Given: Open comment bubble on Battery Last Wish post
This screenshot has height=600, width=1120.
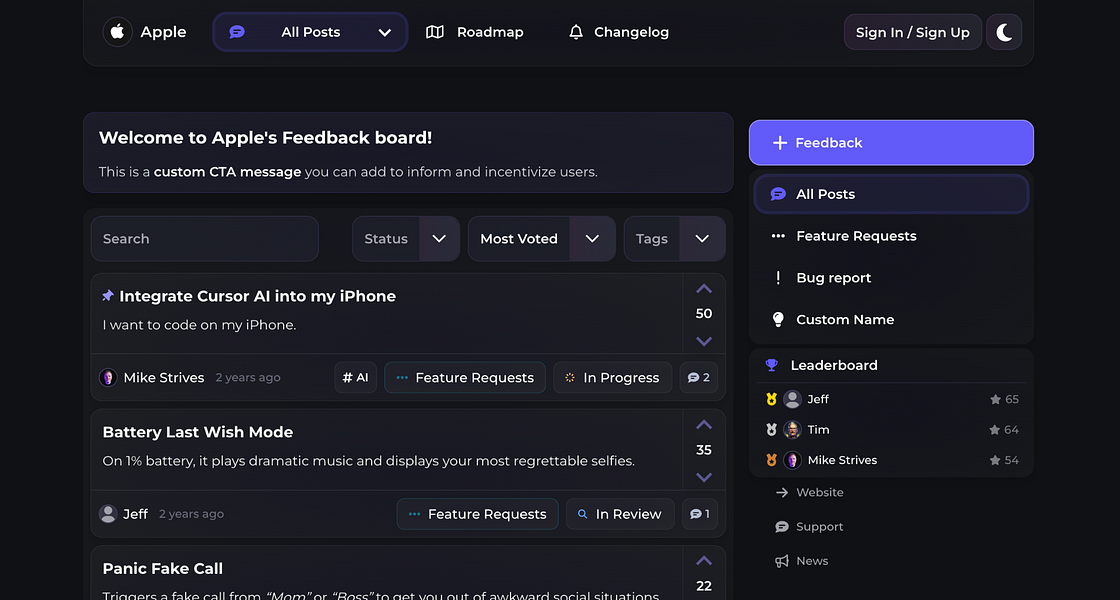Looking at the screenshot, I should click(x=699, y=514).
